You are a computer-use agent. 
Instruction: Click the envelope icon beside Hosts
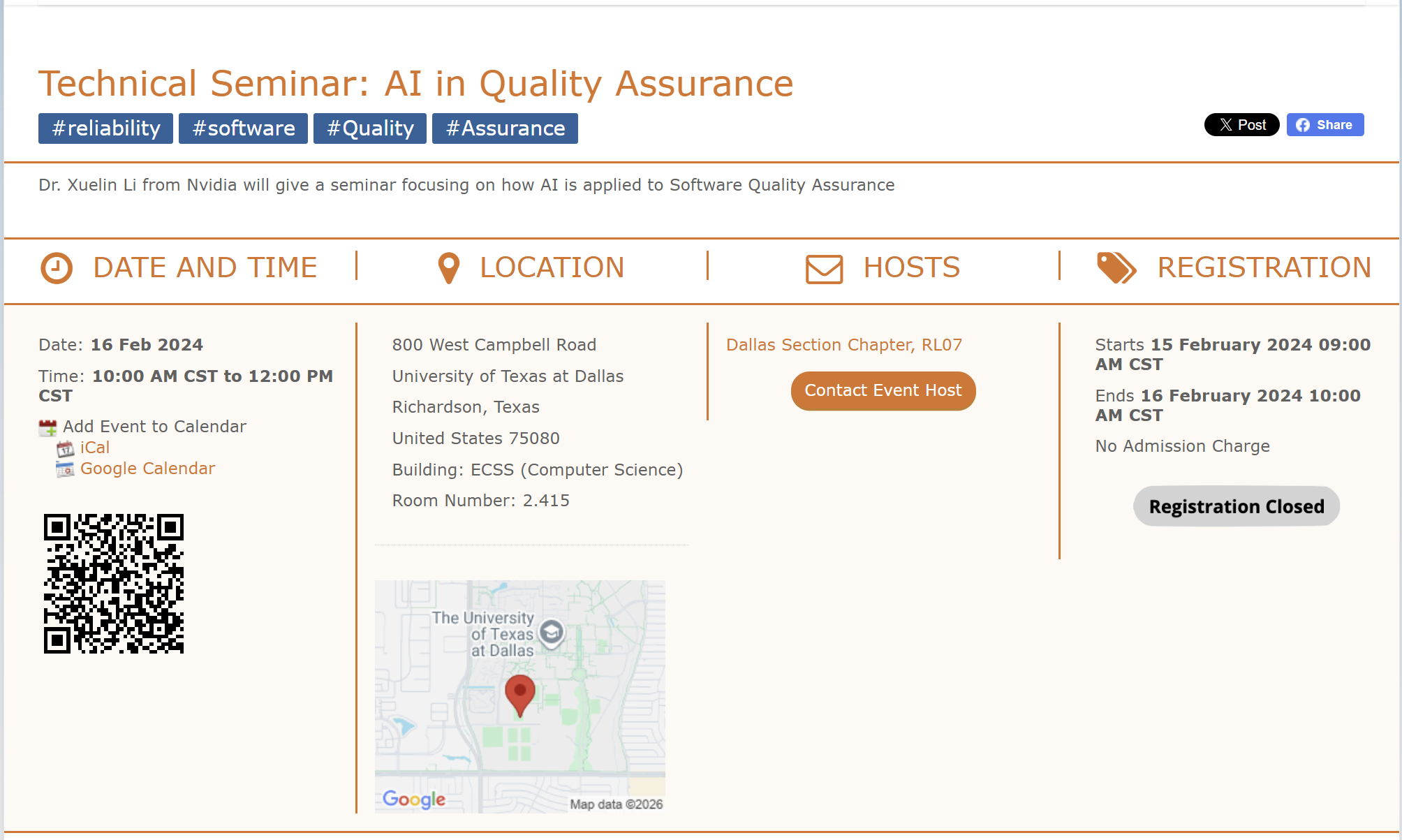click(825, 269)
